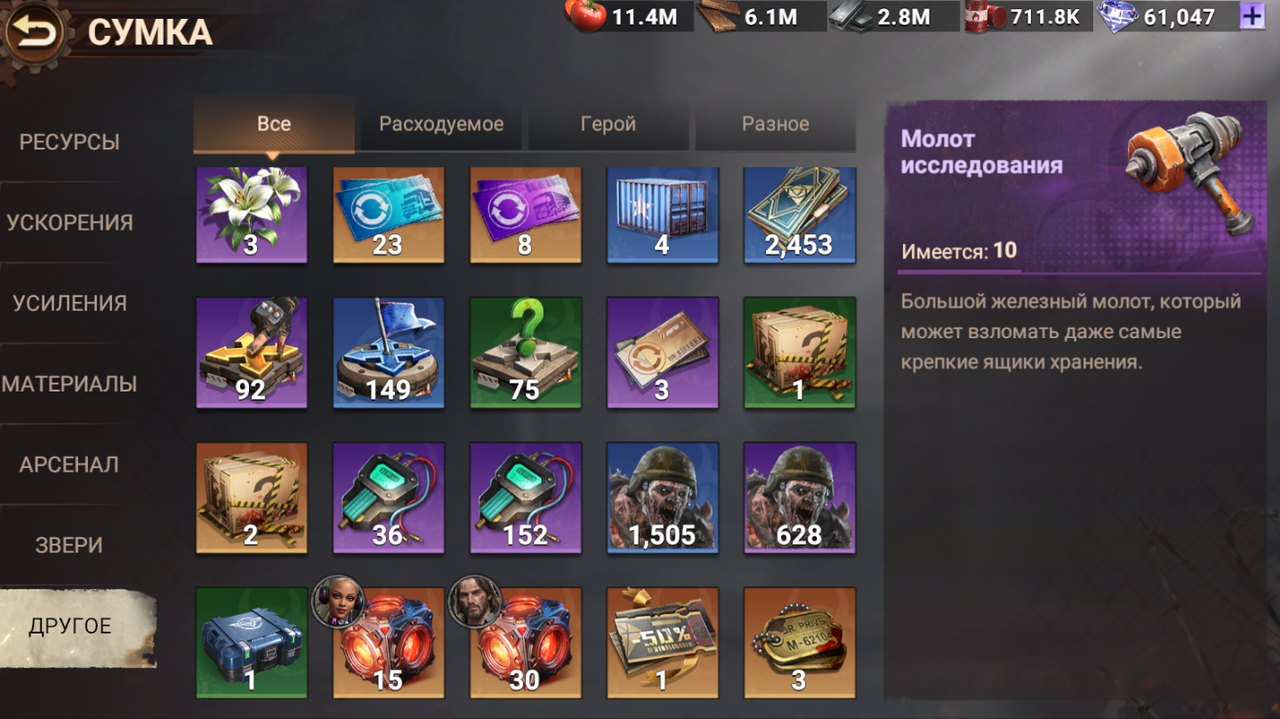Open the ЗВЕРИ category
The image size is (1280, 719).
[70, 545]
